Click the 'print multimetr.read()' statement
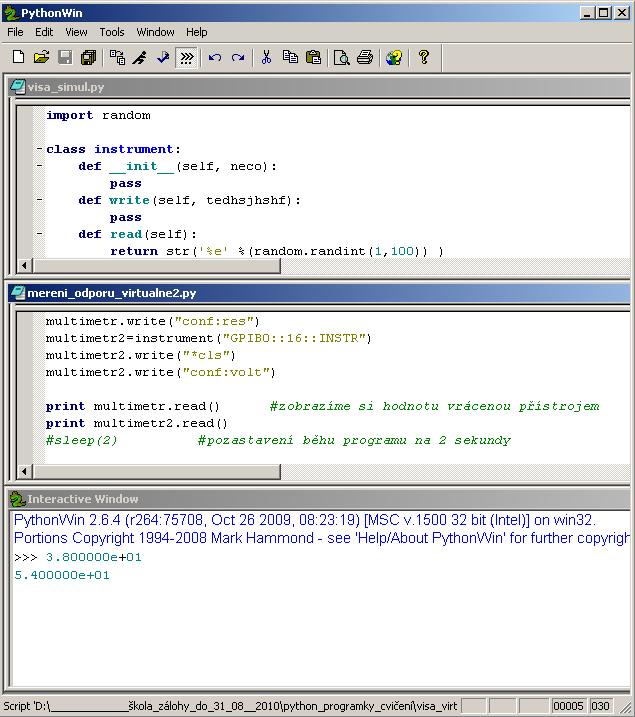This screenshot has width=635, height=717. coord(133,406)
